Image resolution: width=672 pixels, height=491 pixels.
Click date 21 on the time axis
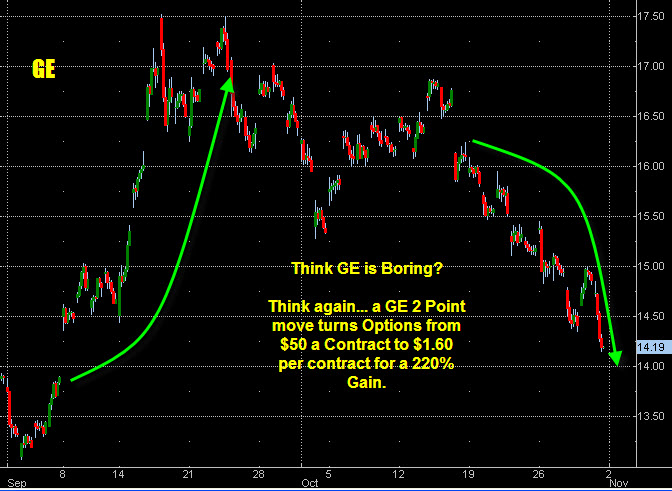[187, 471]
